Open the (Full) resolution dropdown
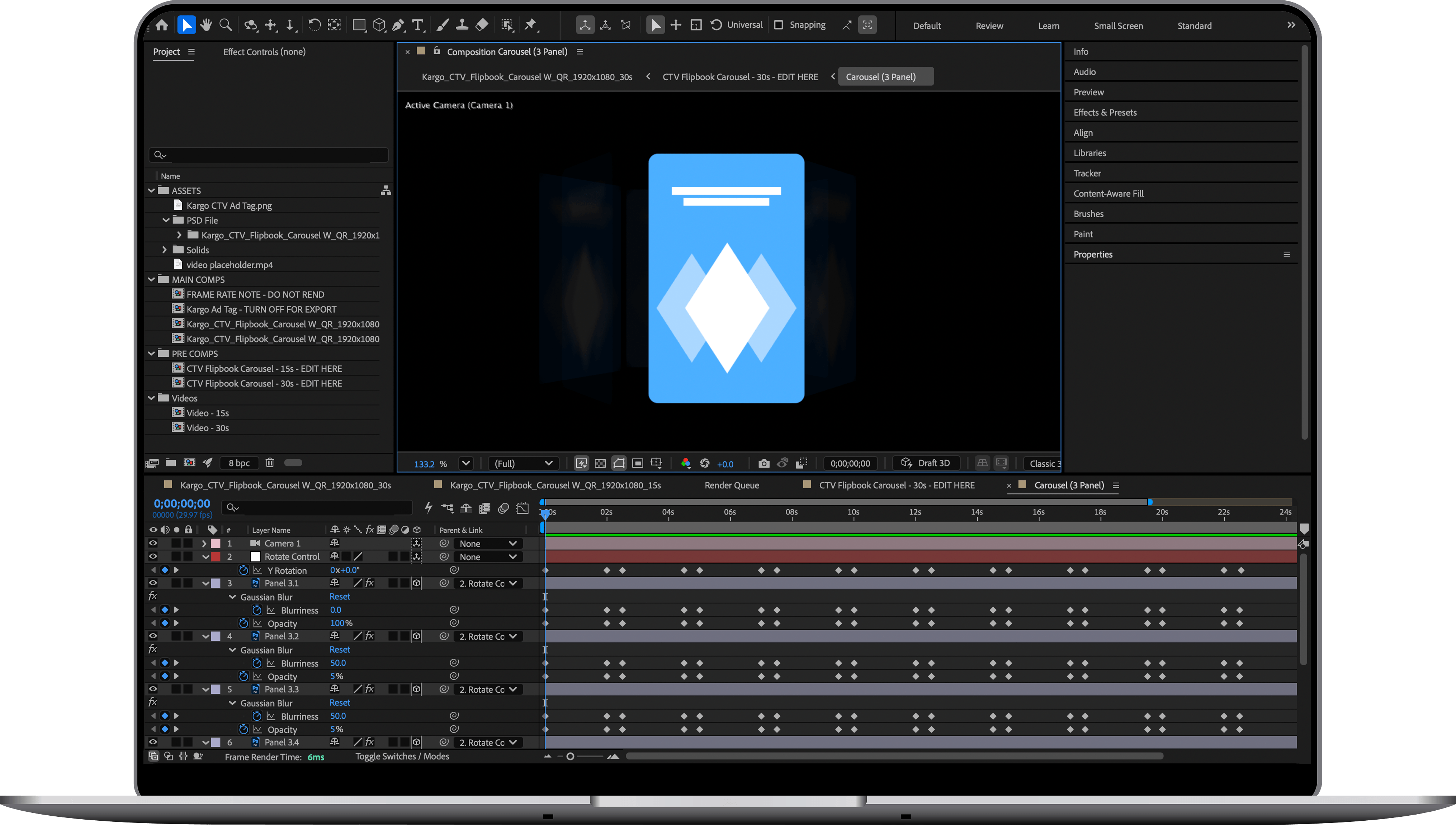This screenshot has width=1456, height=825. click(x=524, y=464)
